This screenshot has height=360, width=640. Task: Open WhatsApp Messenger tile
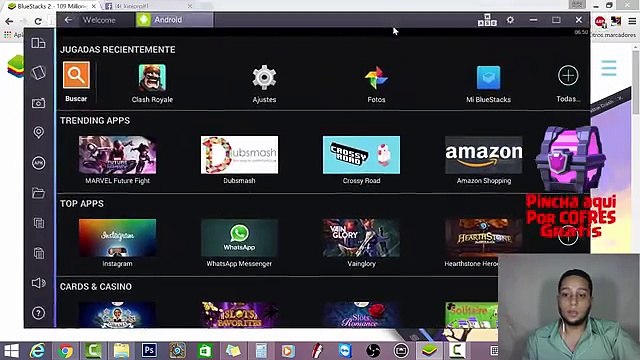[239, 238]
